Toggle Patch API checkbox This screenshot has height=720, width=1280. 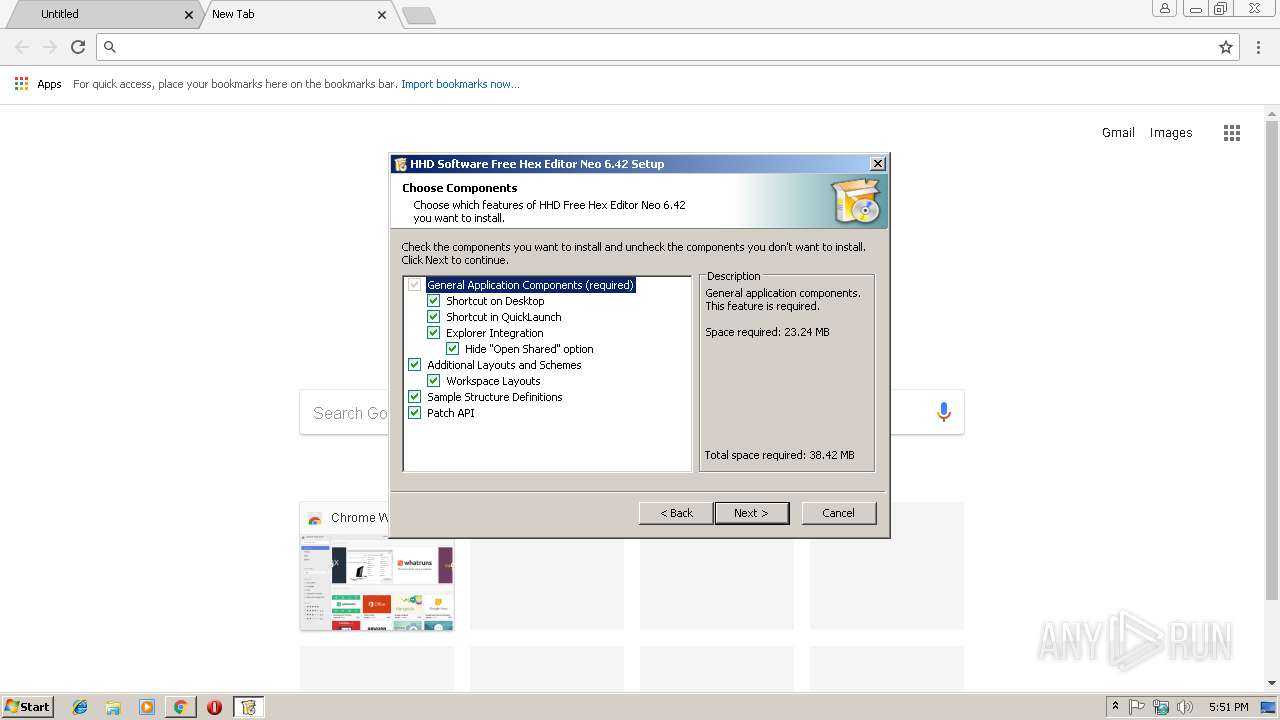pos(414,412)
